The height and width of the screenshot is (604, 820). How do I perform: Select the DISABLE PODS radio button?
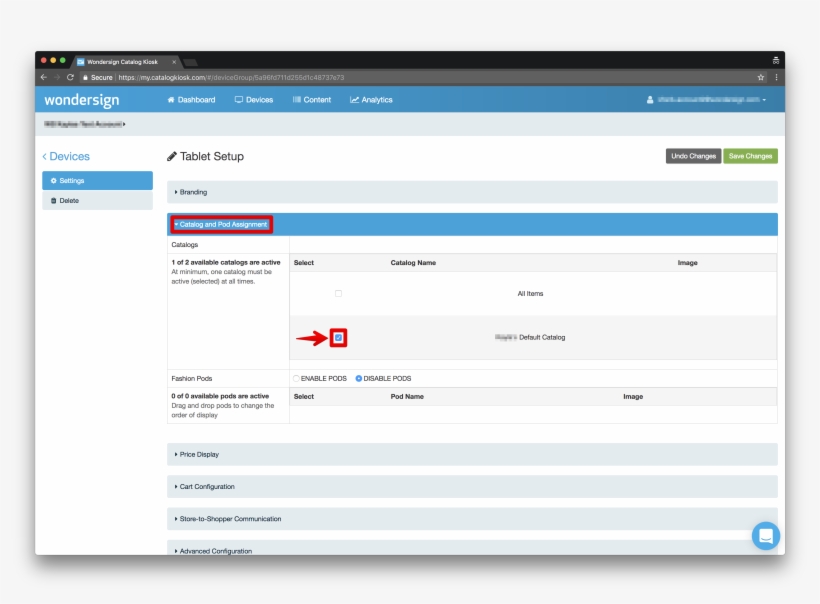[x=359, y=378]
